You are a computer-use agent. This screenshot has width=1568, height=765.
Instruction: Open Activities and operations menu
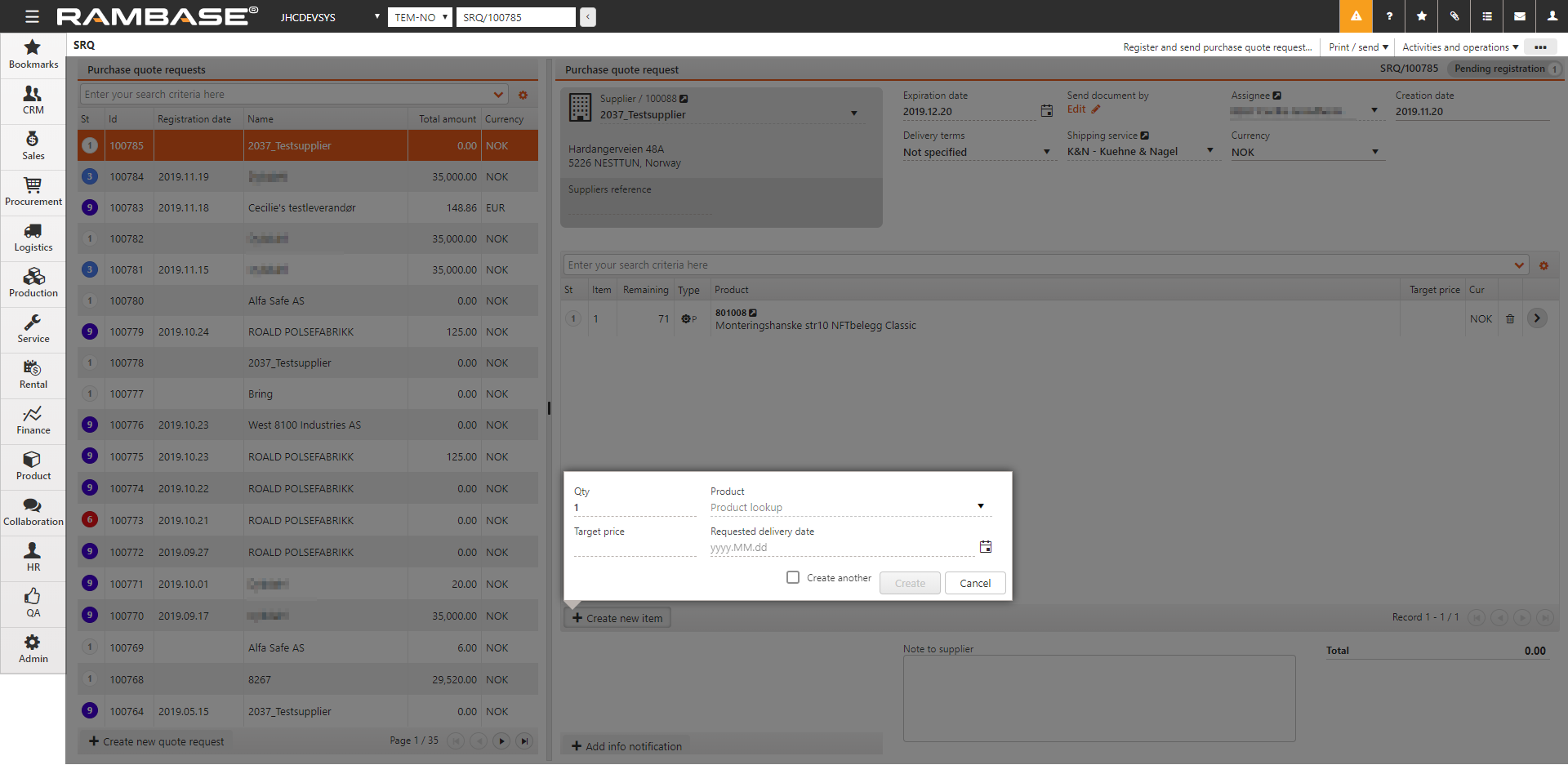coord(1460,47)
